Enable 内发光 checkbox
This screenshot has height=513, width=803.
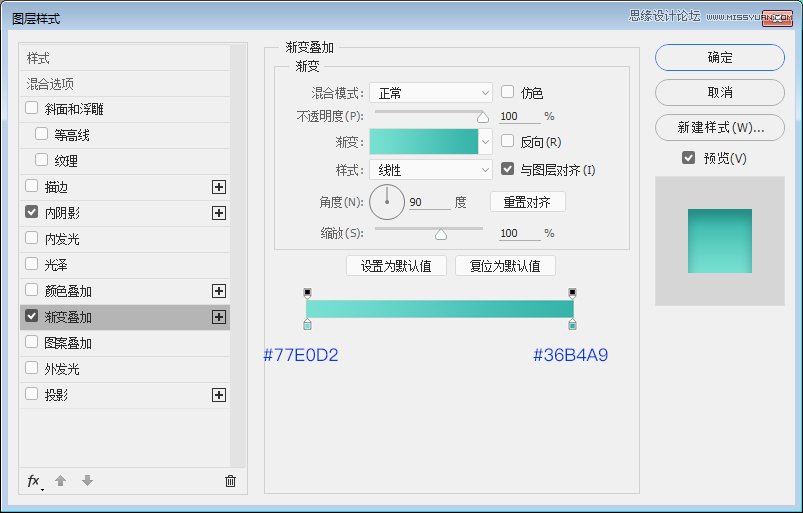[x=31, y=238]
